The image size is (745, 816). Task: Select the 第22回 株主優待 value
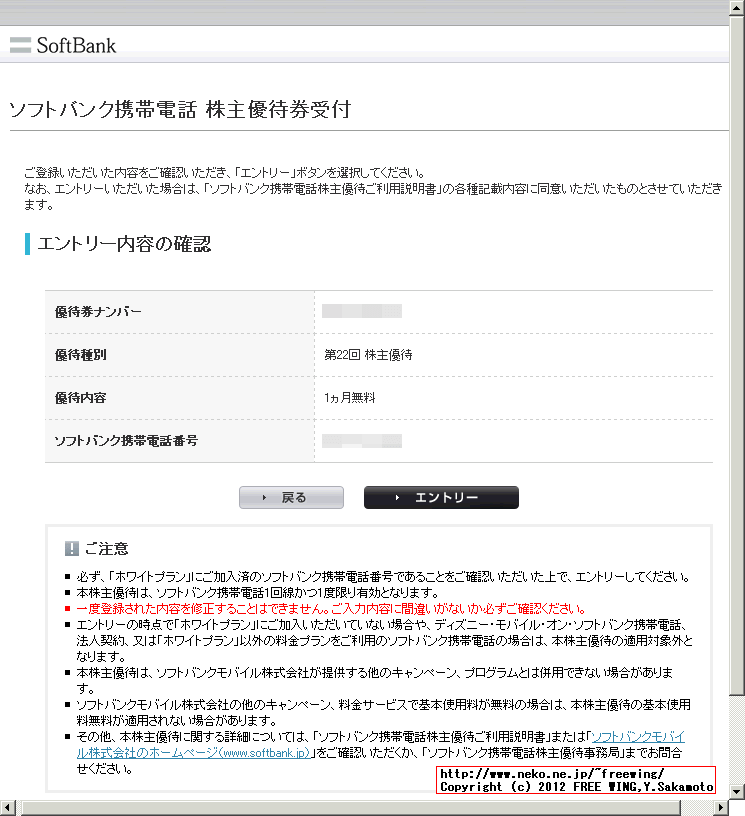[x=368, y=355]
